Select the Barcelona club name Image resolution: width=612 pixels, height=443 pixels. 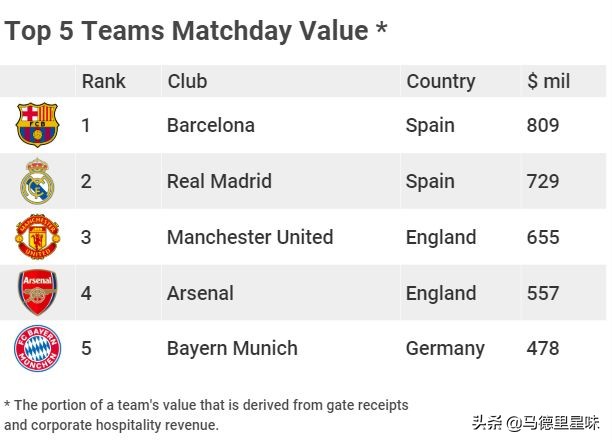(x=211, y=125)
